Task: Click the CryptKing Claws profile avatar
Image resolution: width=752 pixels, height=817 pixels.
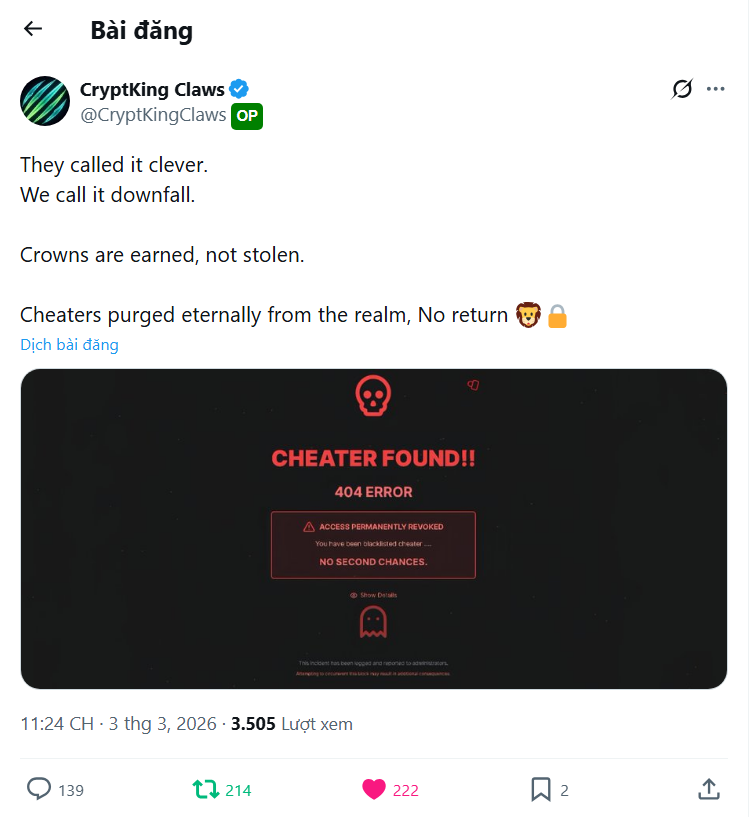Action: [45, 101]
